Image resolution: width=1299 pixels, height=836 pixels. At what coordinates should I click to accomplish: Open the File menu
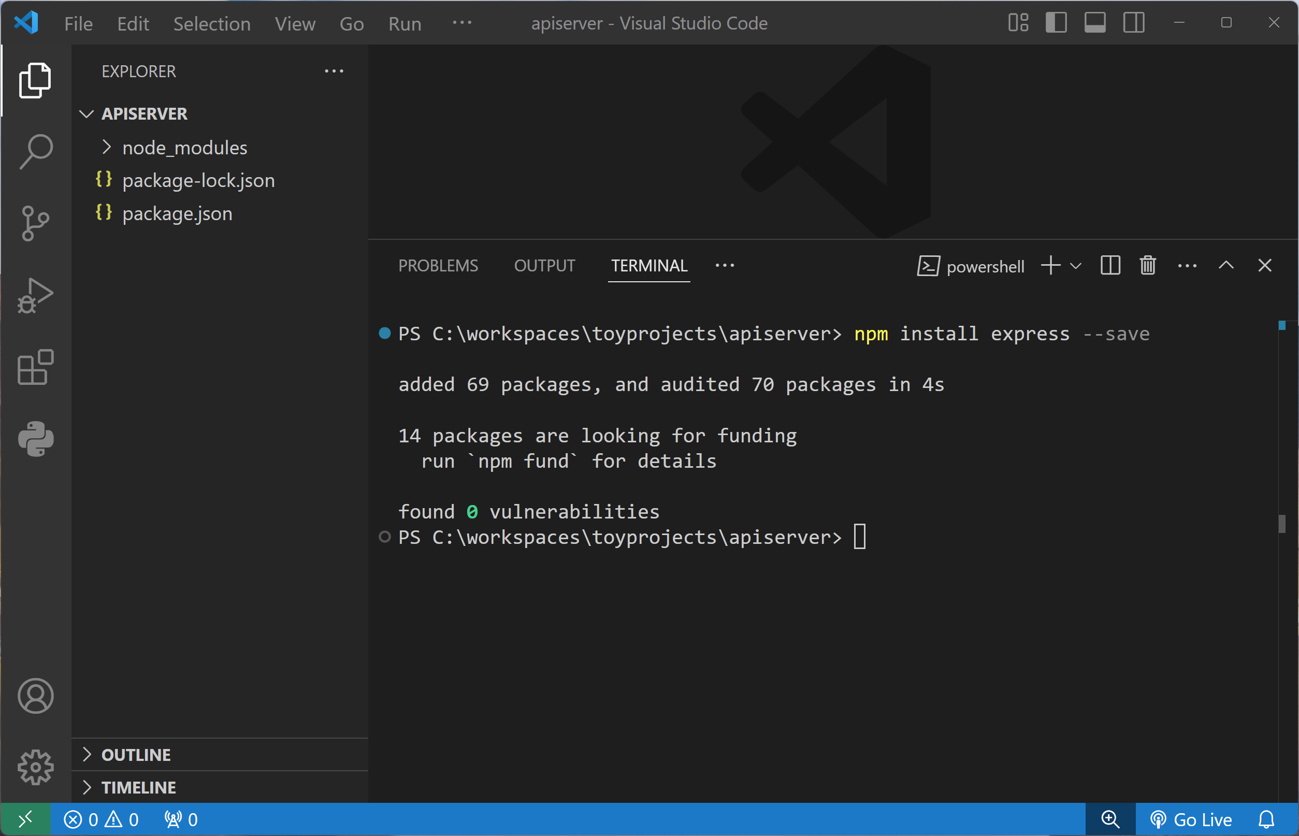coord(78,23)
